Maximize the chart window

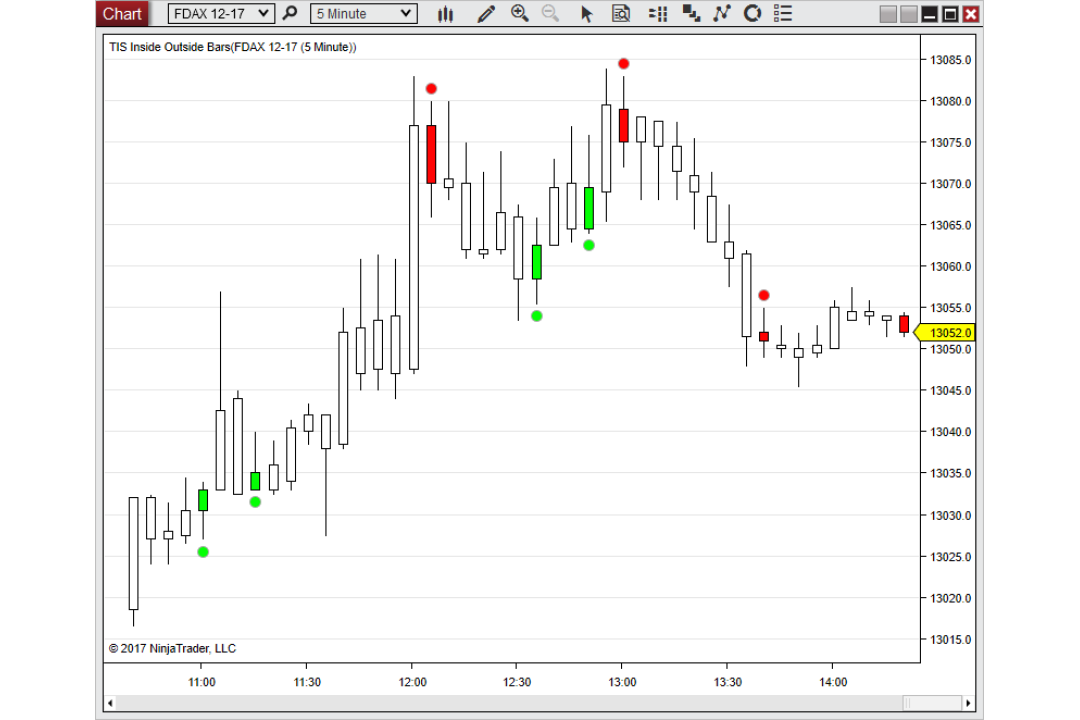tap(950, 14)
